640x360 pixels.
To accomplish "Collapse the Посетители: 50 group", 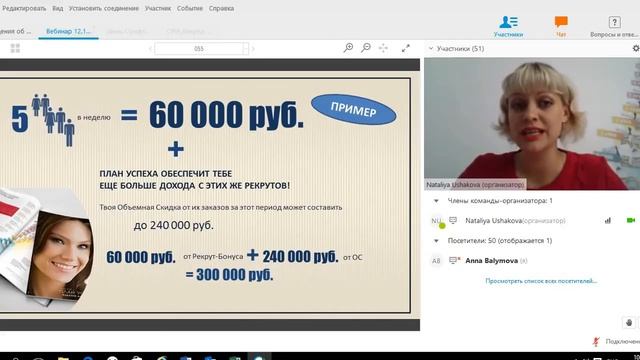I will (436, 241).
